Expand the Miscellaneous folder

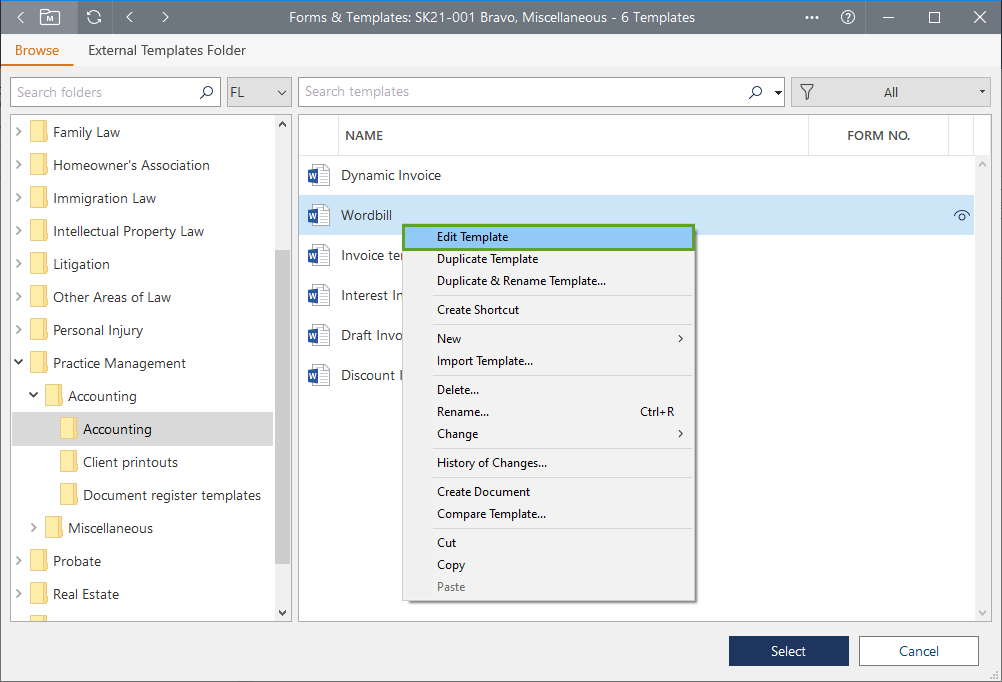[x=34, y=528]
